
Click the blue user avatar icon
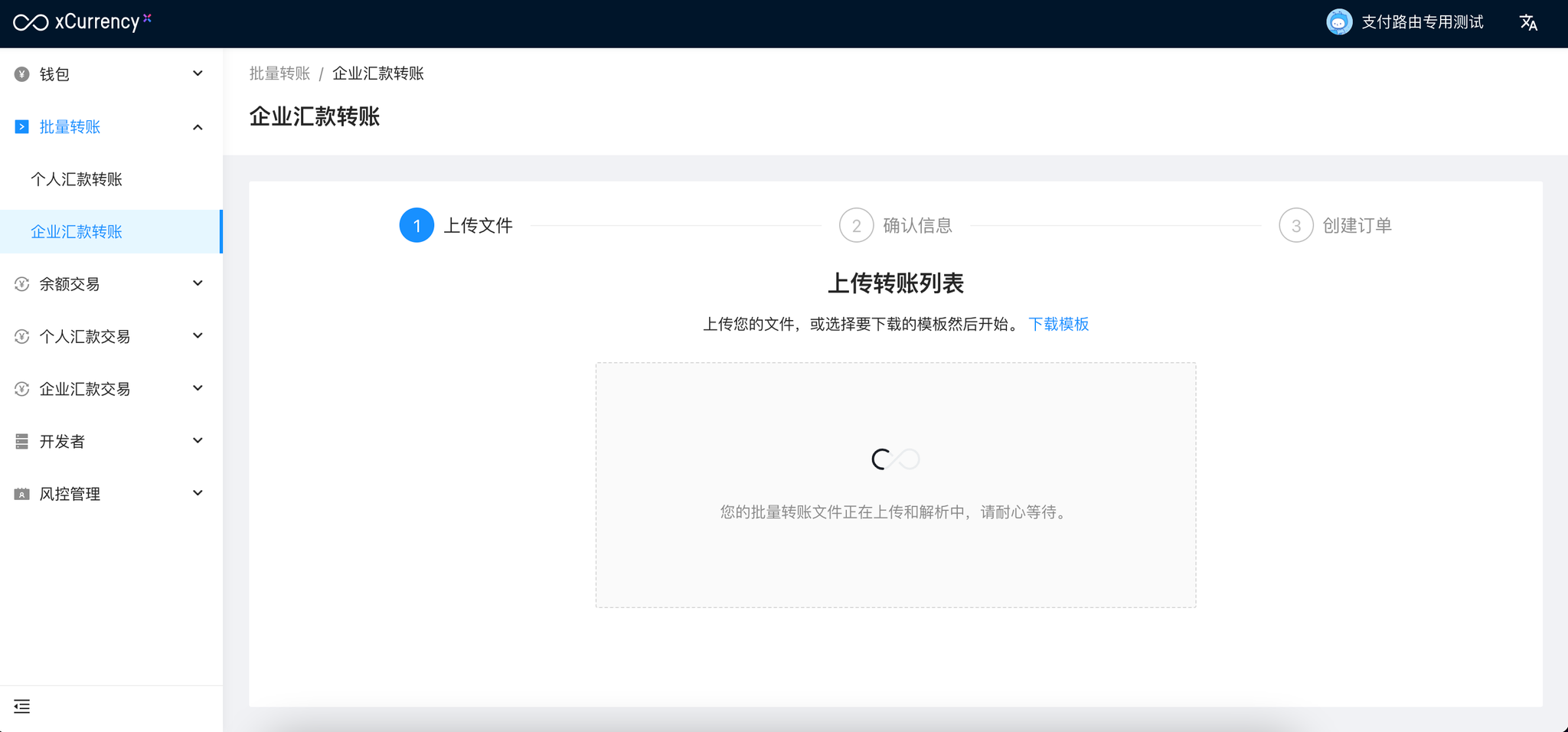1339,22
